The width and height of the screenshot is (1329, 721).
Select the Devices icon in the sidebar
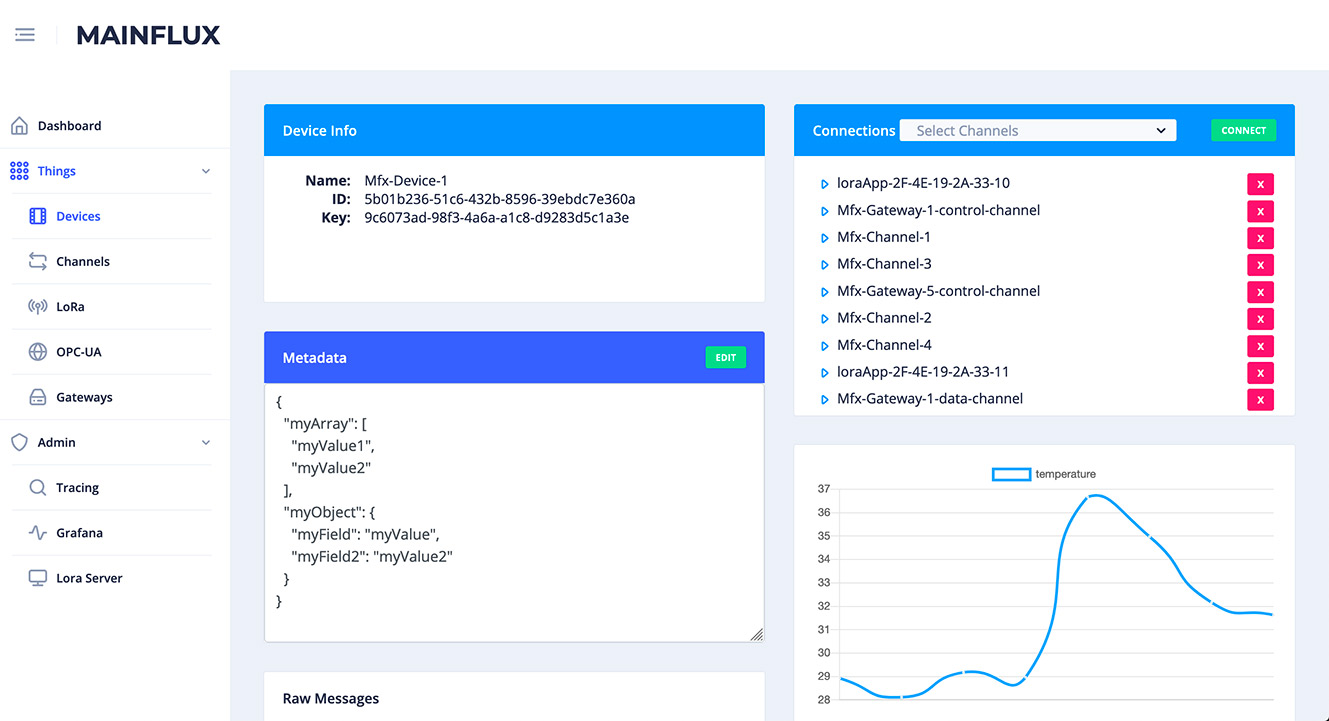coord(38,216)
